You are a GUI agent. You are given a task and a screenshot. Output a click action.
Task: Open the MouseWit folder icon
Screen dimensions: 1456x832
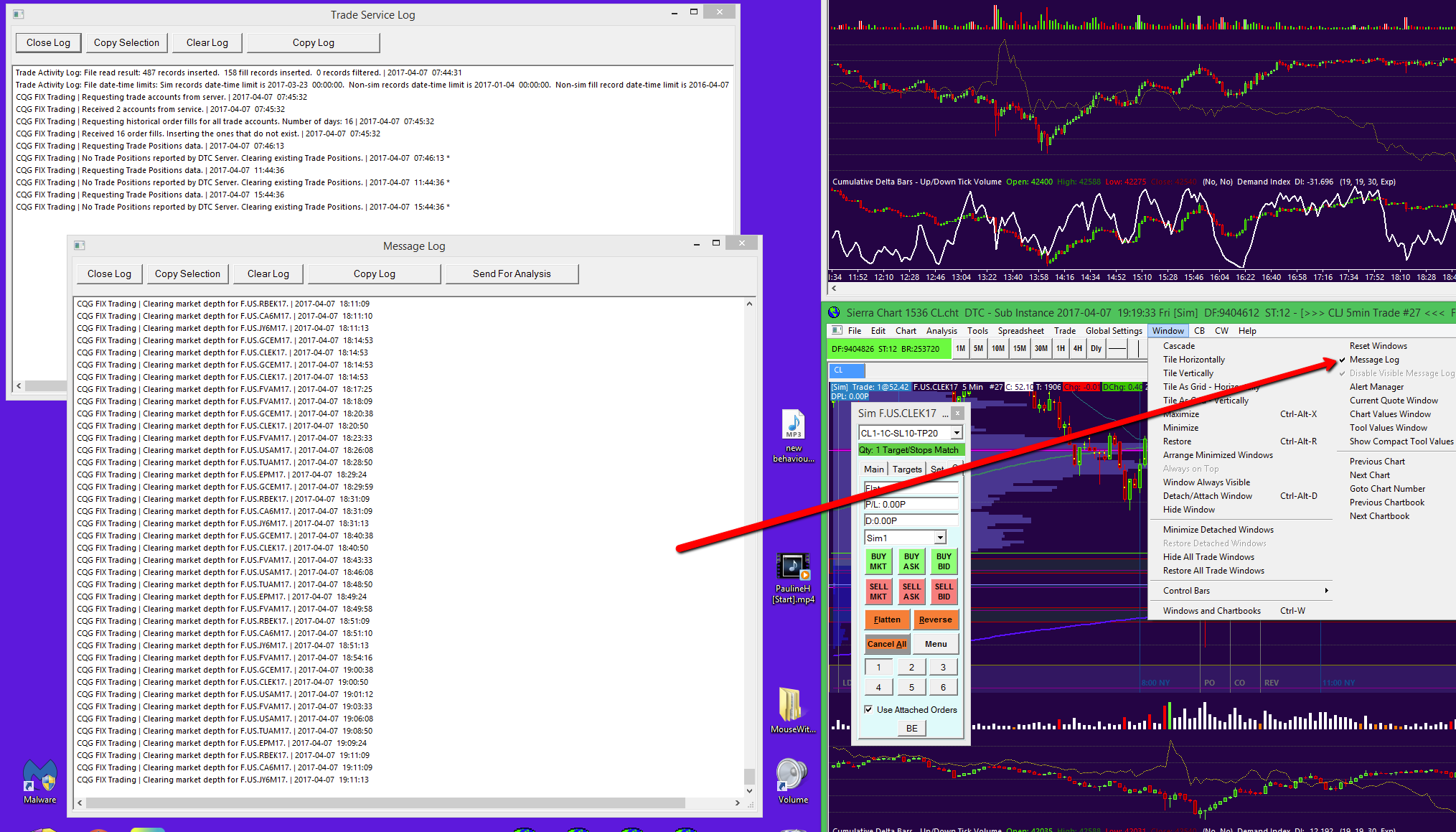click(790, 705)
